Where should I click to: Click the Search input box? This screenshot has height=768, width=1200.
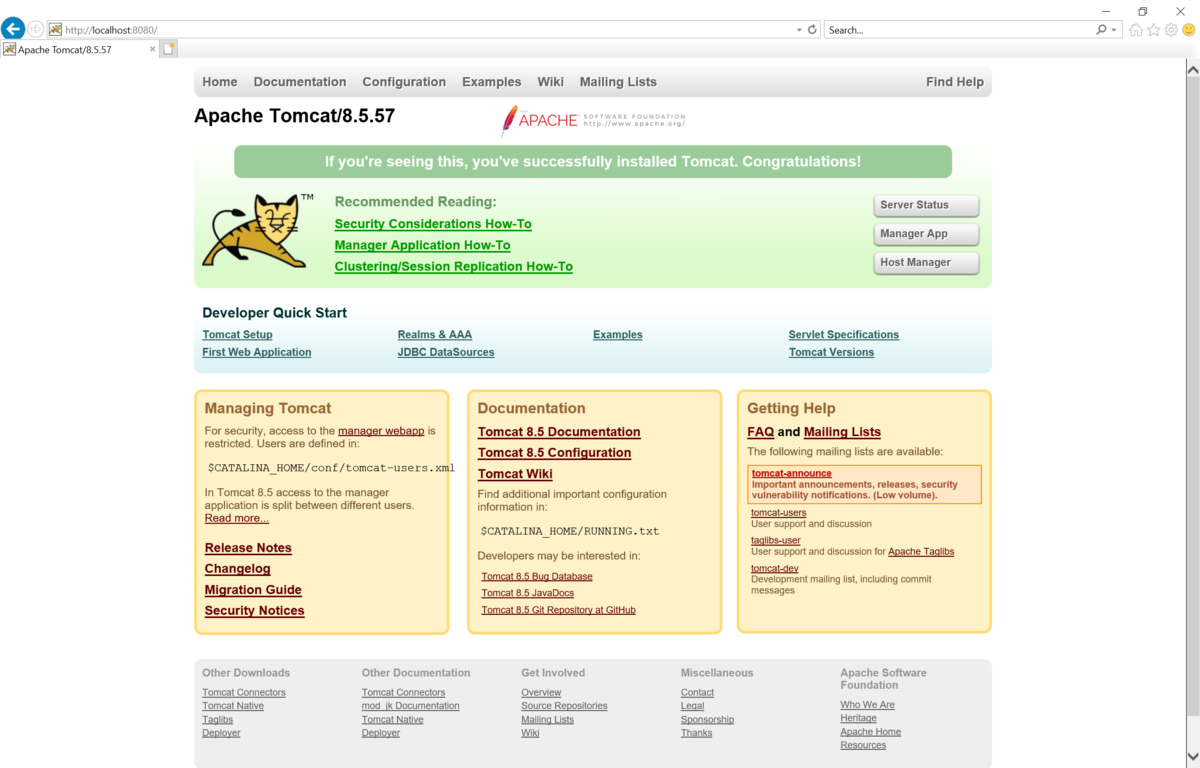click(x=958, y=30)
